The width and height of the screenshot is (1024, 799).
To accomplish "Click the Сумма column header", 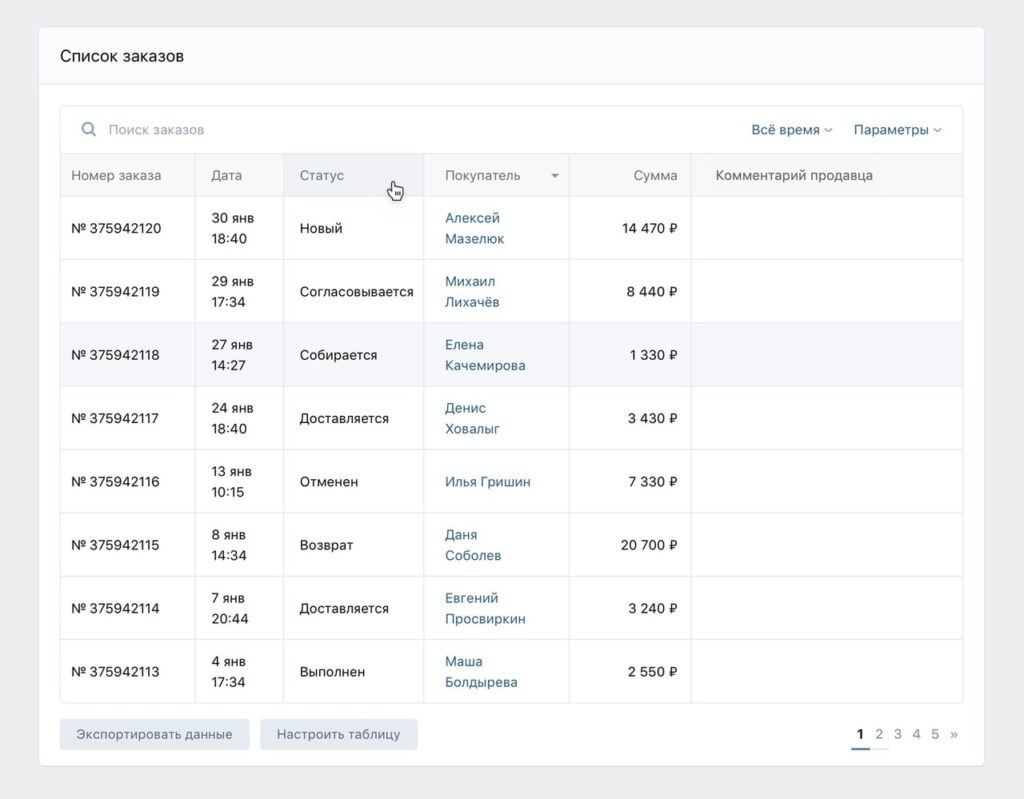I will 655,176.
